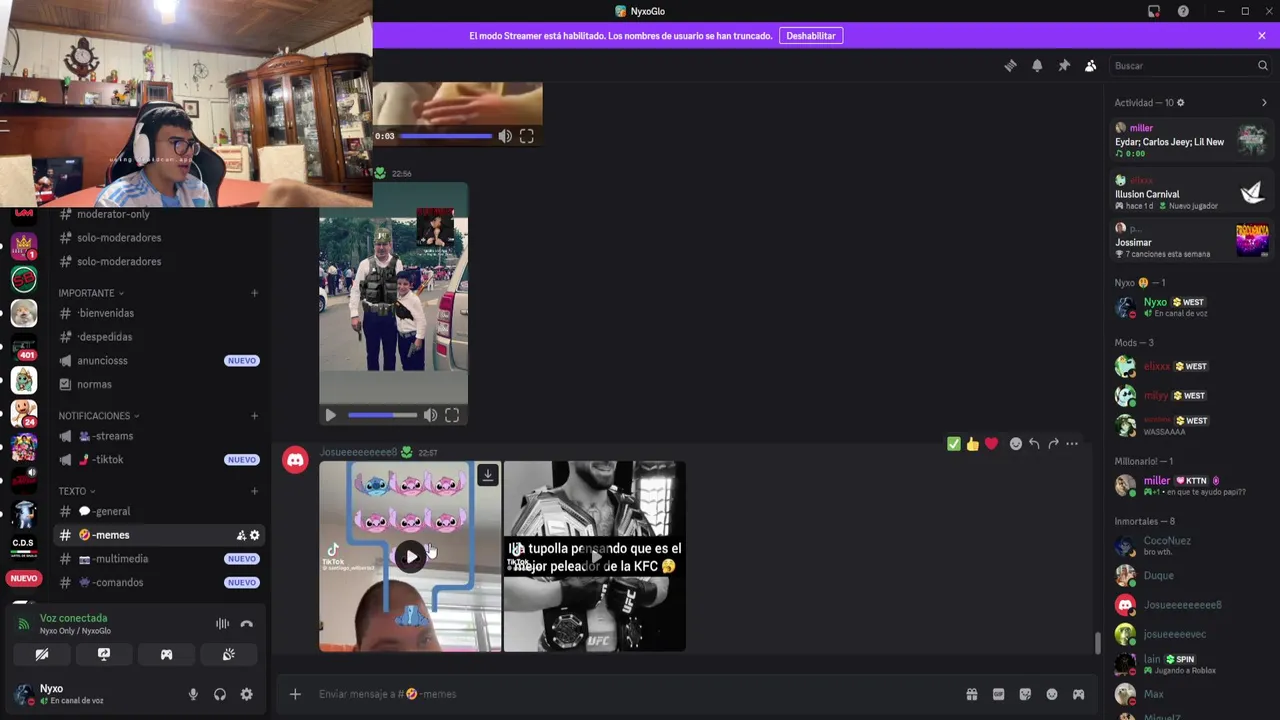Image resolution: width=1280 pixels, height=720 pixels.
Task: Open the comandos channel
Action: coord(160,583)
